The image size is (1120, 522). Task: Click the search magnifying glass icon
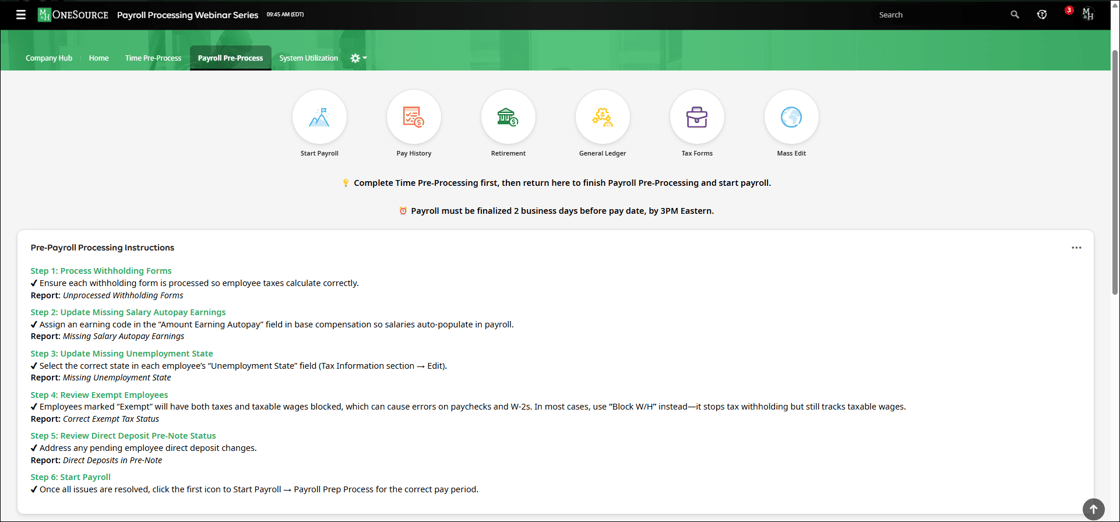pos(1014,15)
